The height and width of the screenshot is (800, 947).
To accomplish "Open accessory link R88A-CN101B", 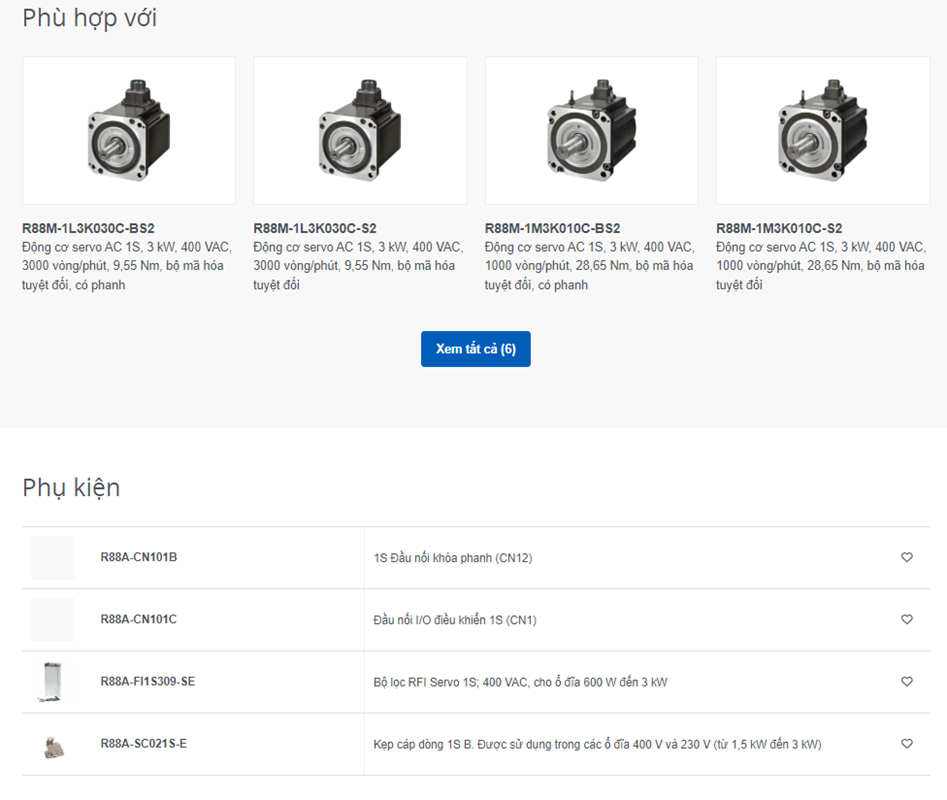I will 139,557.
